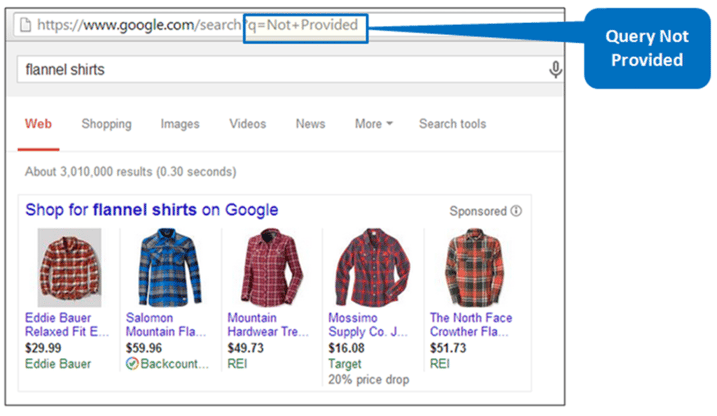This screenshot has height=416, width=717.
Task: Click the Mossimo Supply Co shirt image
Action: pyautogui.click(x=373, y=267)
